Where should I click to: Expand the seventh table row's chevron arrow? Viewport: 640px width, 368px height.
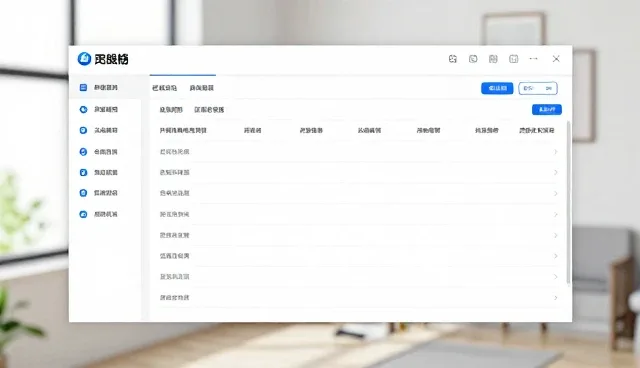click(556, 277)
